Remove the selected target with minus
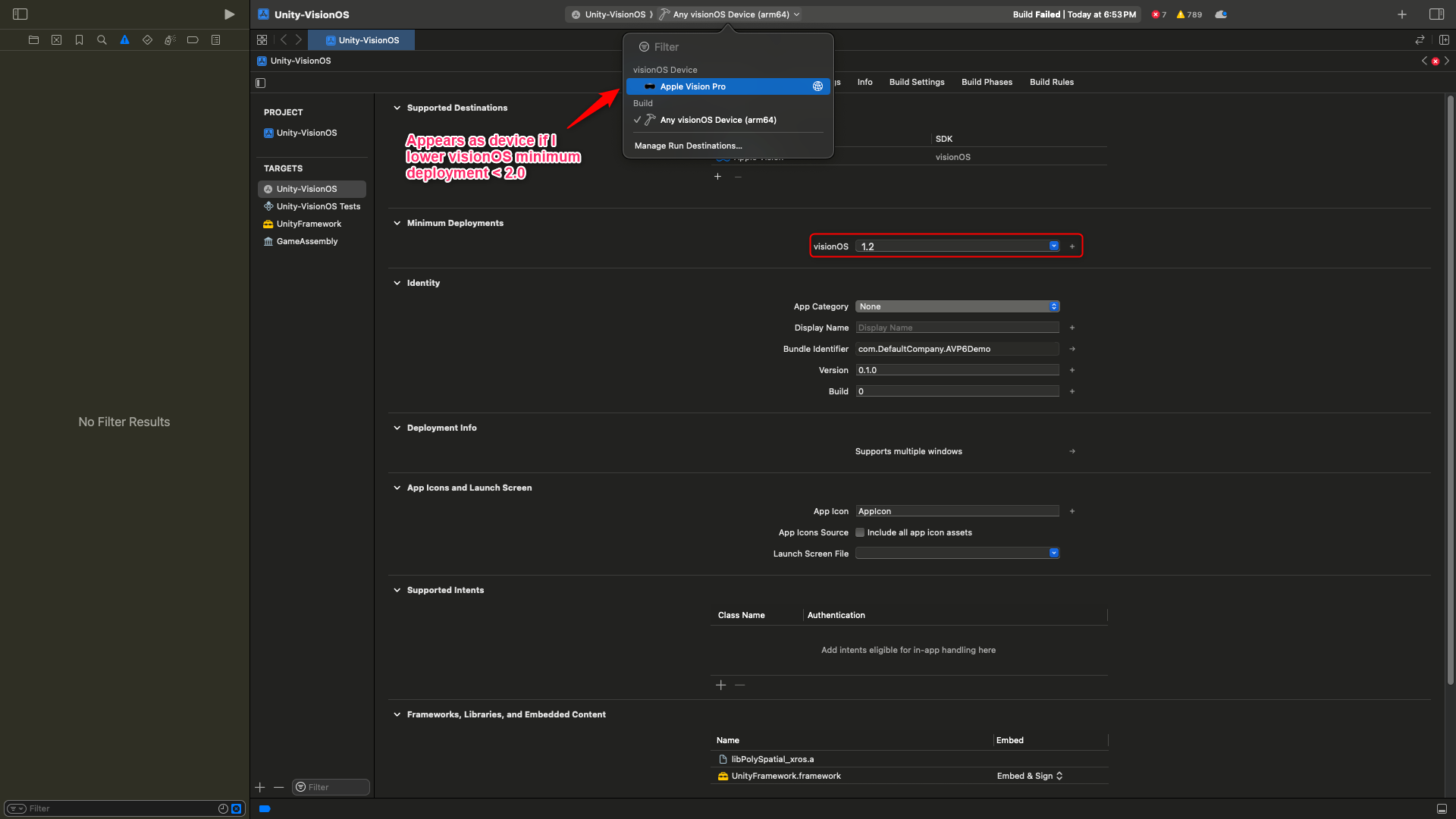This screenshot has height=819, width=1456. (278, 788)
